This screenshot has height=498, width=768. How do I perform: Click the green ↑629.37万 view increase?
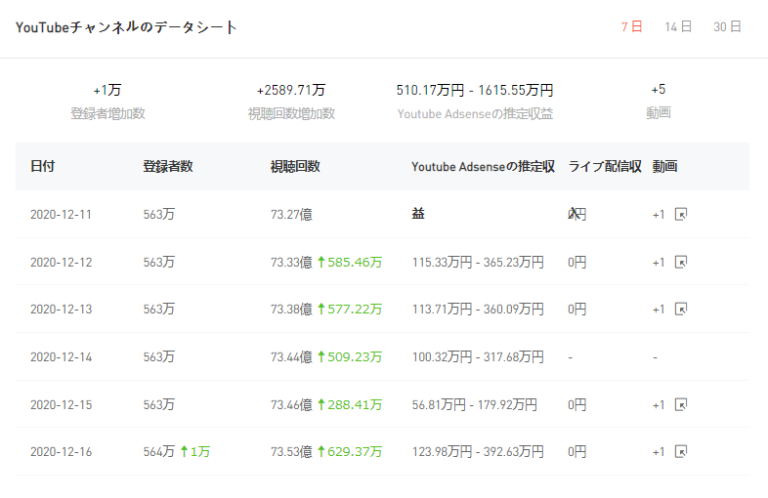[350, 452]
